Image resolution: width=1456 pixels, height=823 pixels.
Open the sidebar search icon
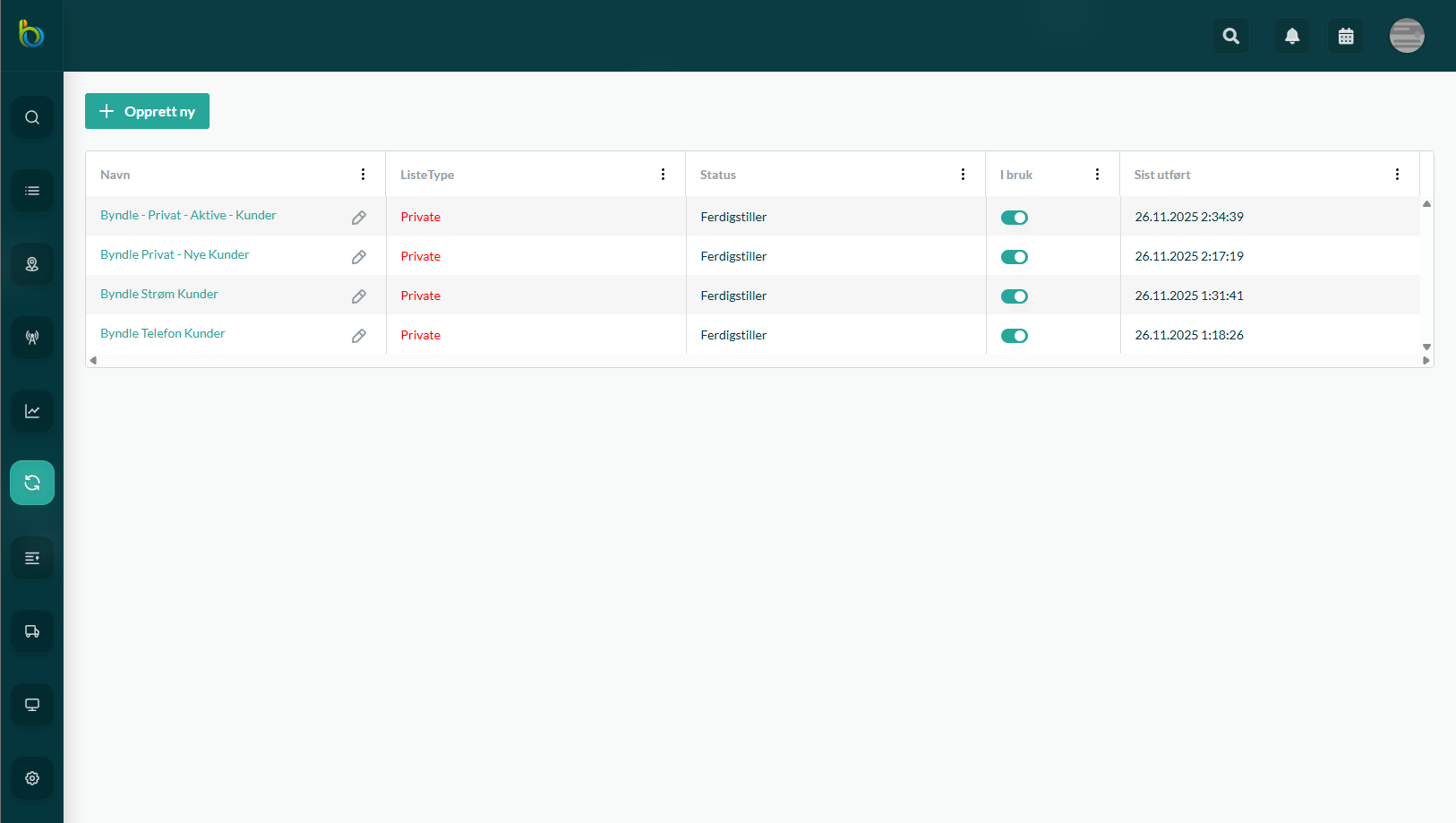pos(32,117)
